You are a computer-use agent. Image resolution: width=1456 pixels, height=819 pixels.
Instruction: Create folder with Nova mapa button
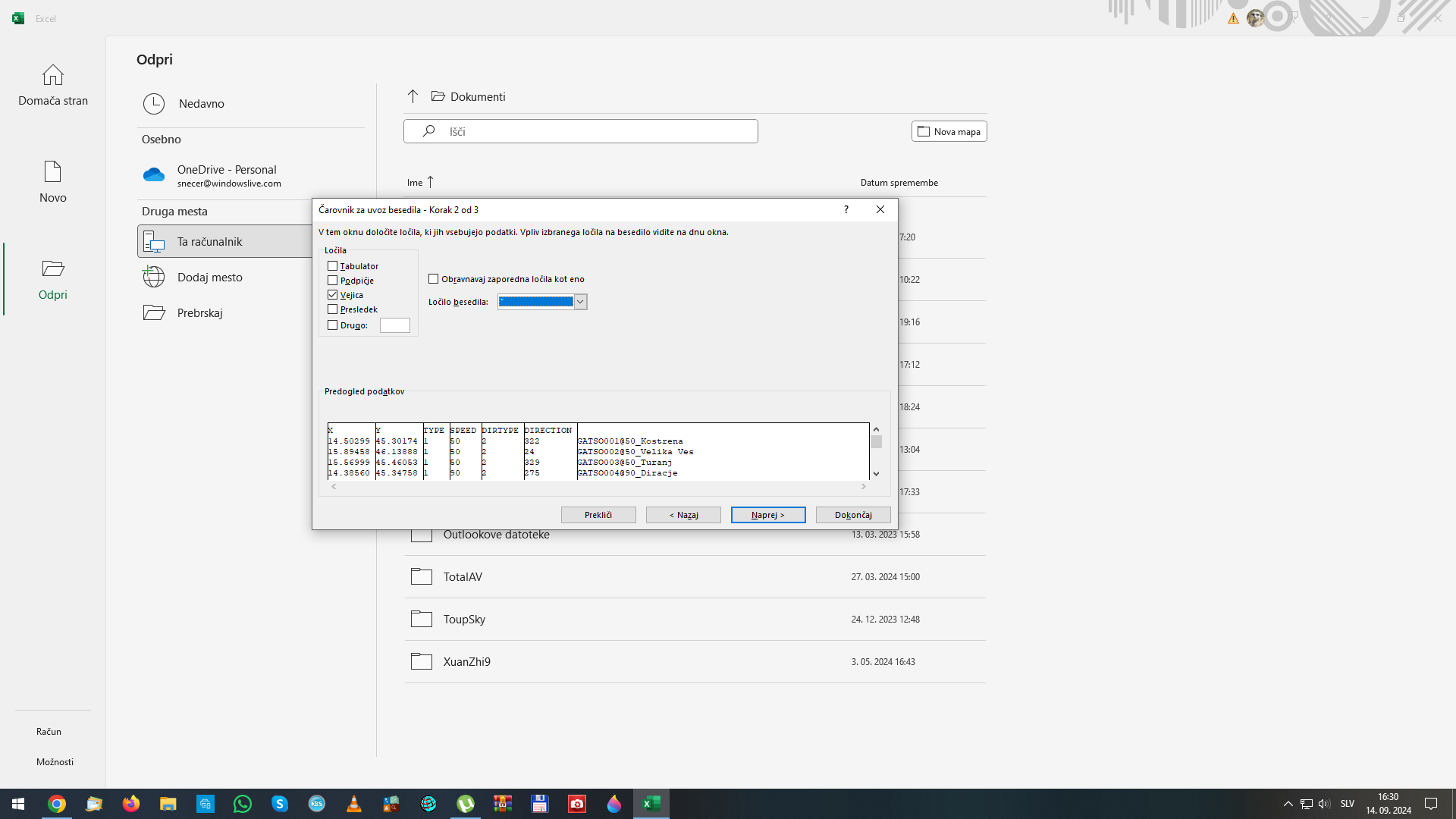(x=949, y=131)
